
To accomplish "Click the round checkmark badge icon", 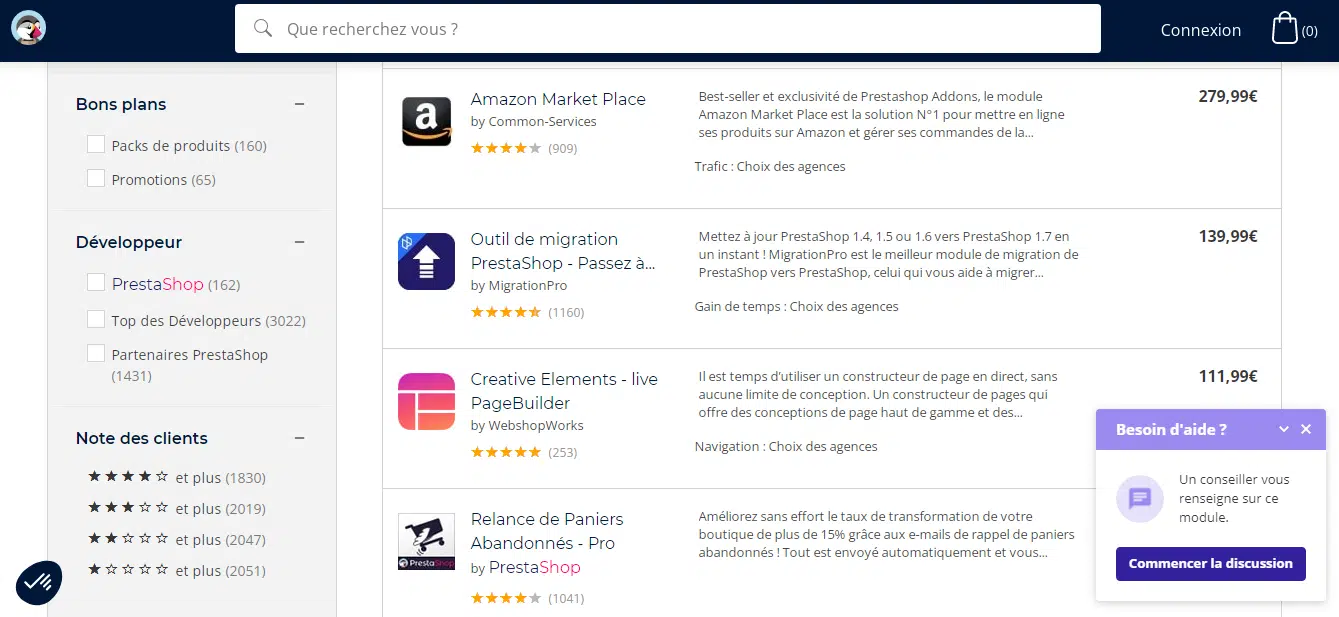I will (39, 582).
